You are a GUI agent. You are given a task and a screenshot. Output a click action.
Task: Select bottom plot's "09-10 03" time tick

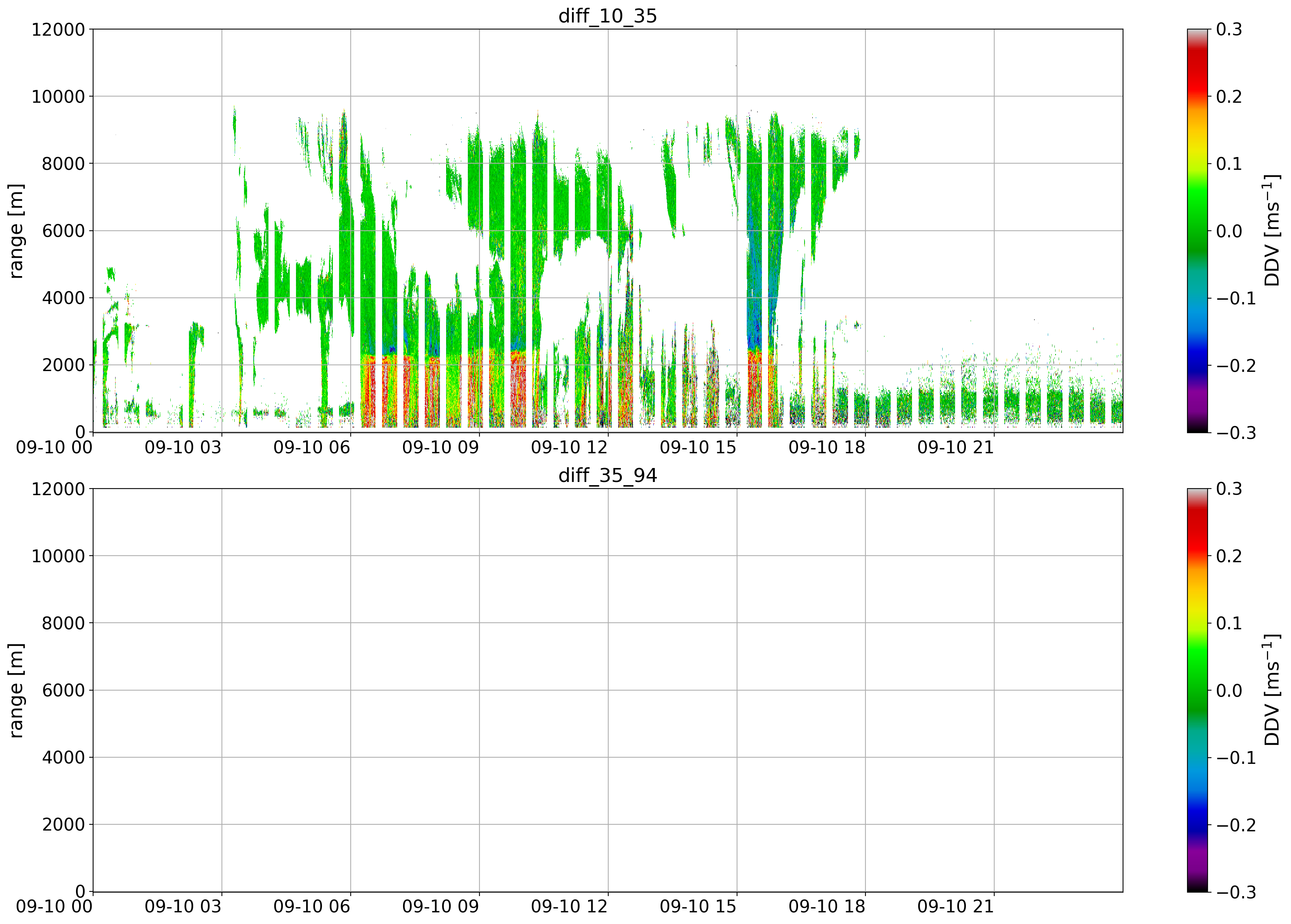(x=183, y=907)
